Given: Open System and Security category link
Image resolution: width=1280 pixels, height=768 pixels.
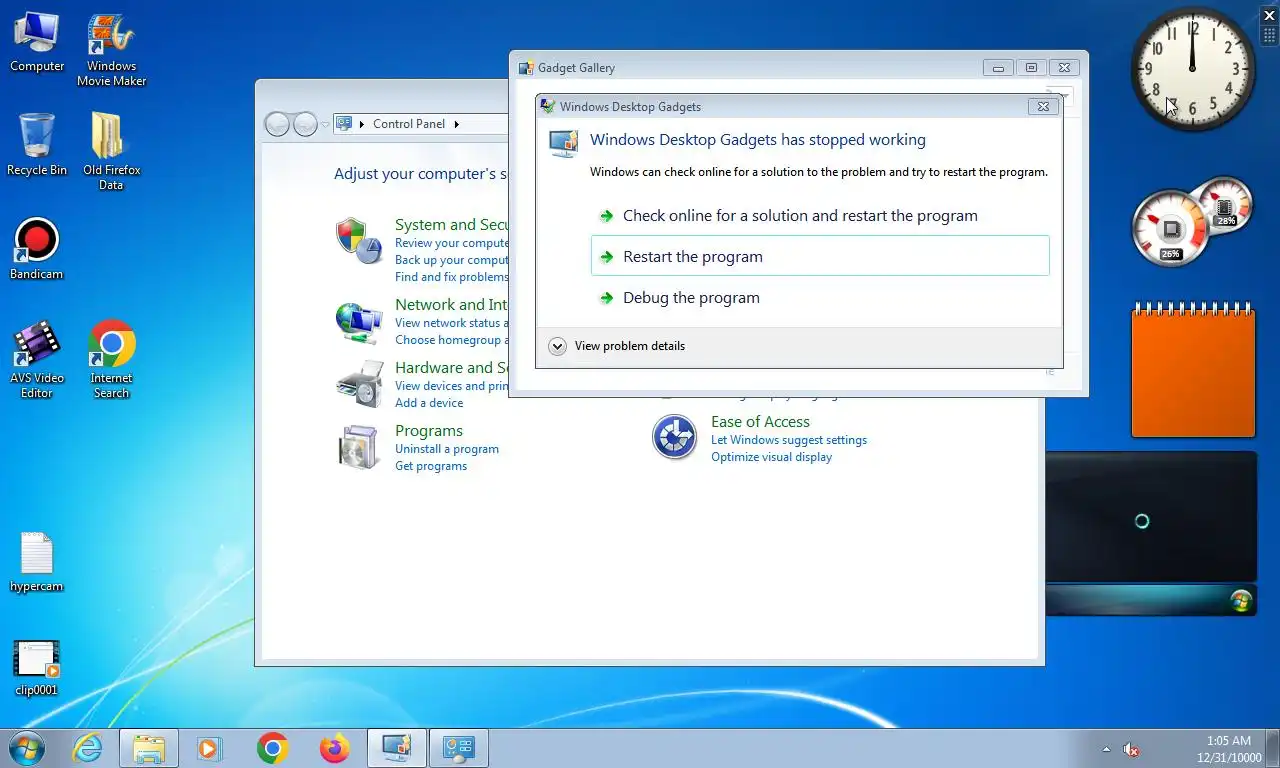Looking at the screenshot, I should pyautogui.click(x=452, y=225).
